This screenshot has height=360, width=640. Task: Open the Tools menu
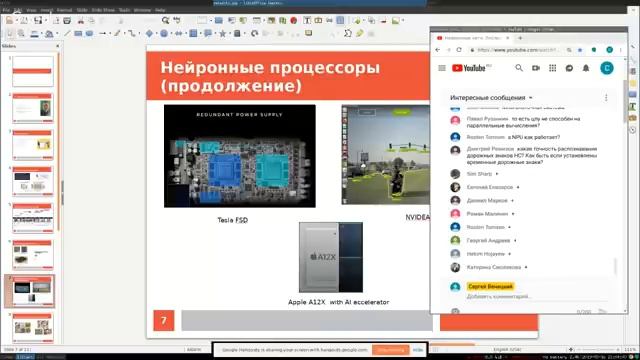[x=124, y=10]
